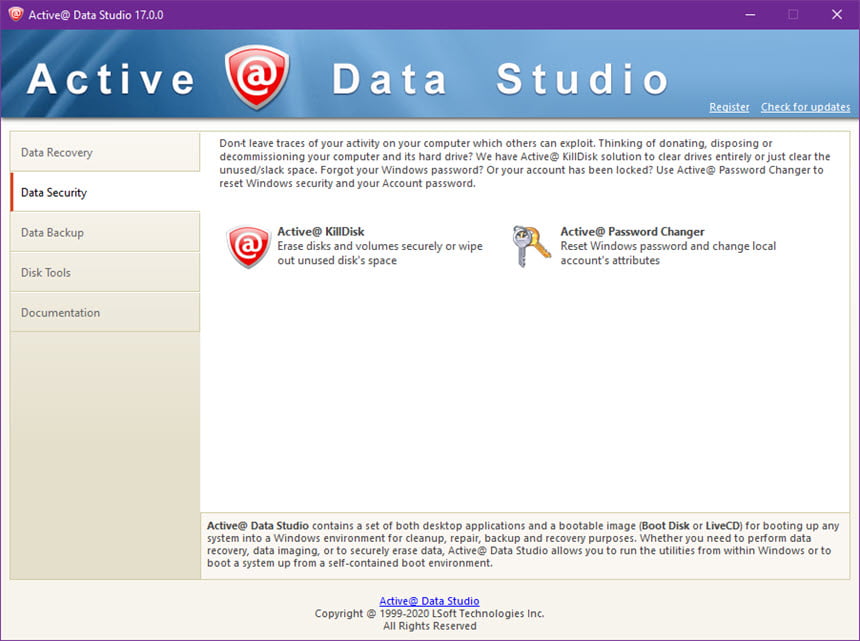Open the Data Backup tab
Screen dimensions: 860x641
(x=105, y=232)
